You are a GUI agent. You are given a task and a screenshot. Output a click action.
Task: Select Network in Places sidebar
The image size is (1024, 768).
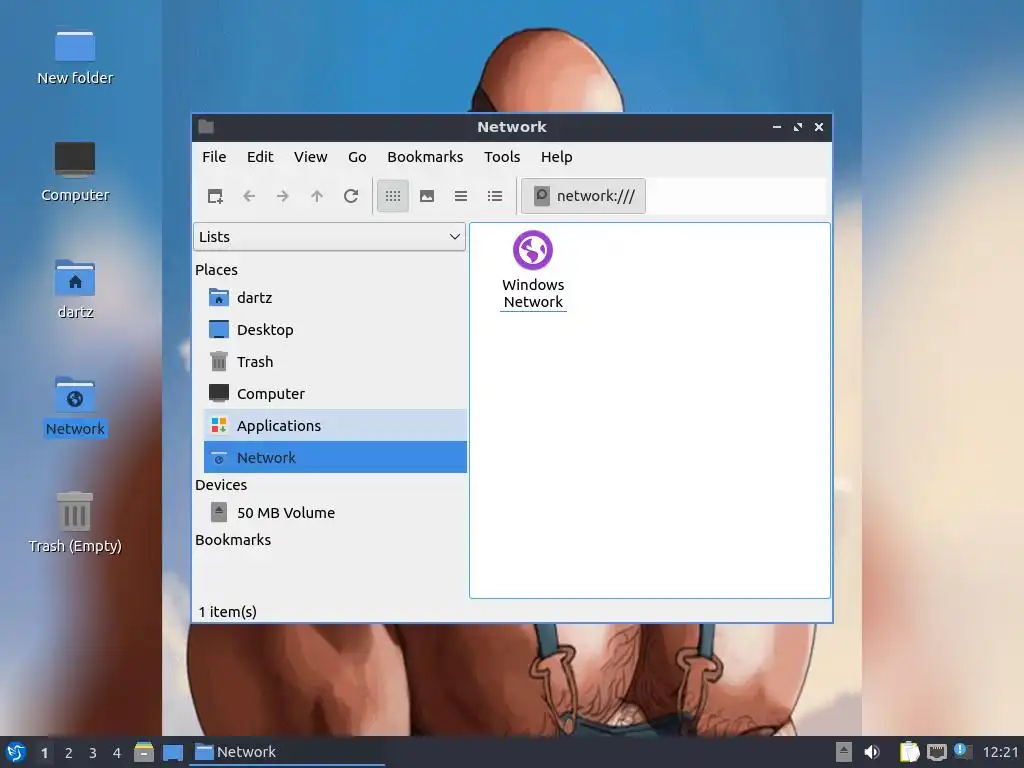(335, 458)
